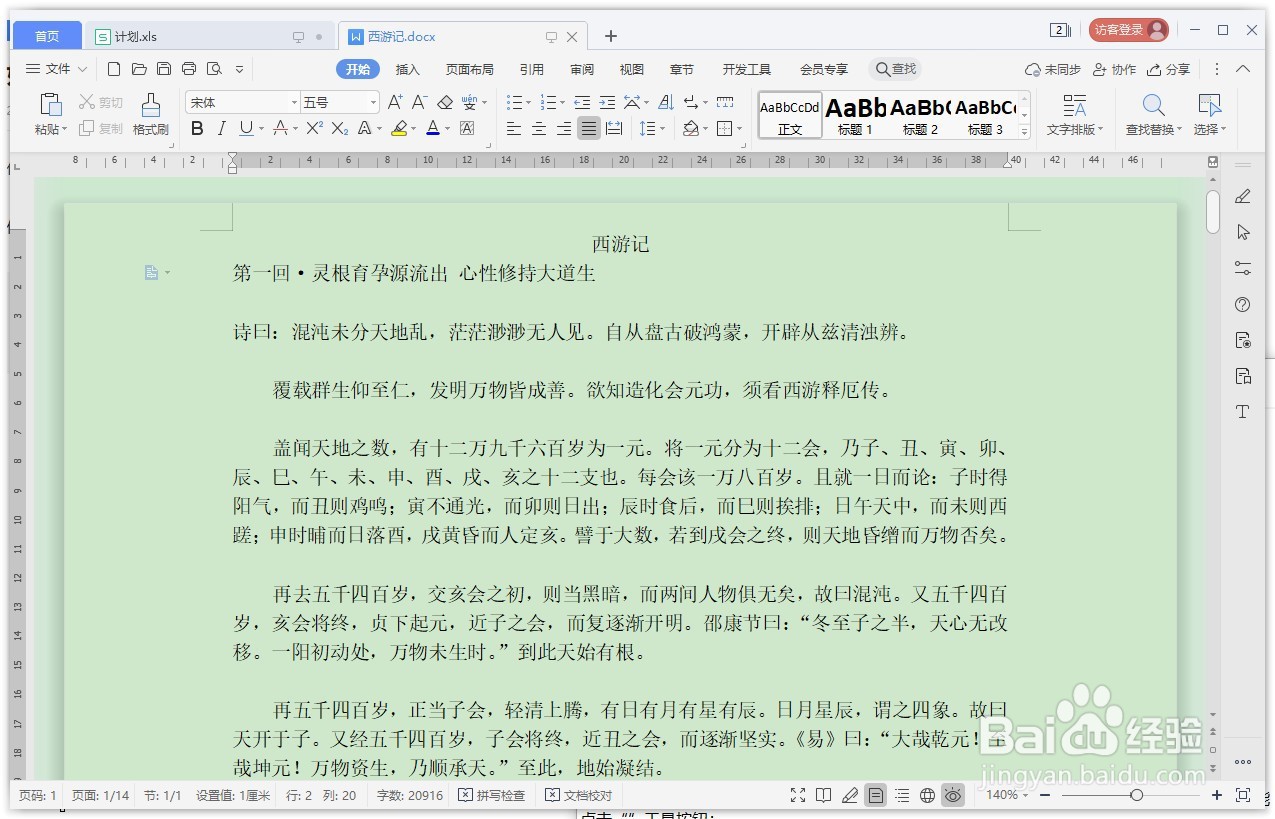
Task: Open print preview icon in quick toolbar
Action: pos(214,69)
